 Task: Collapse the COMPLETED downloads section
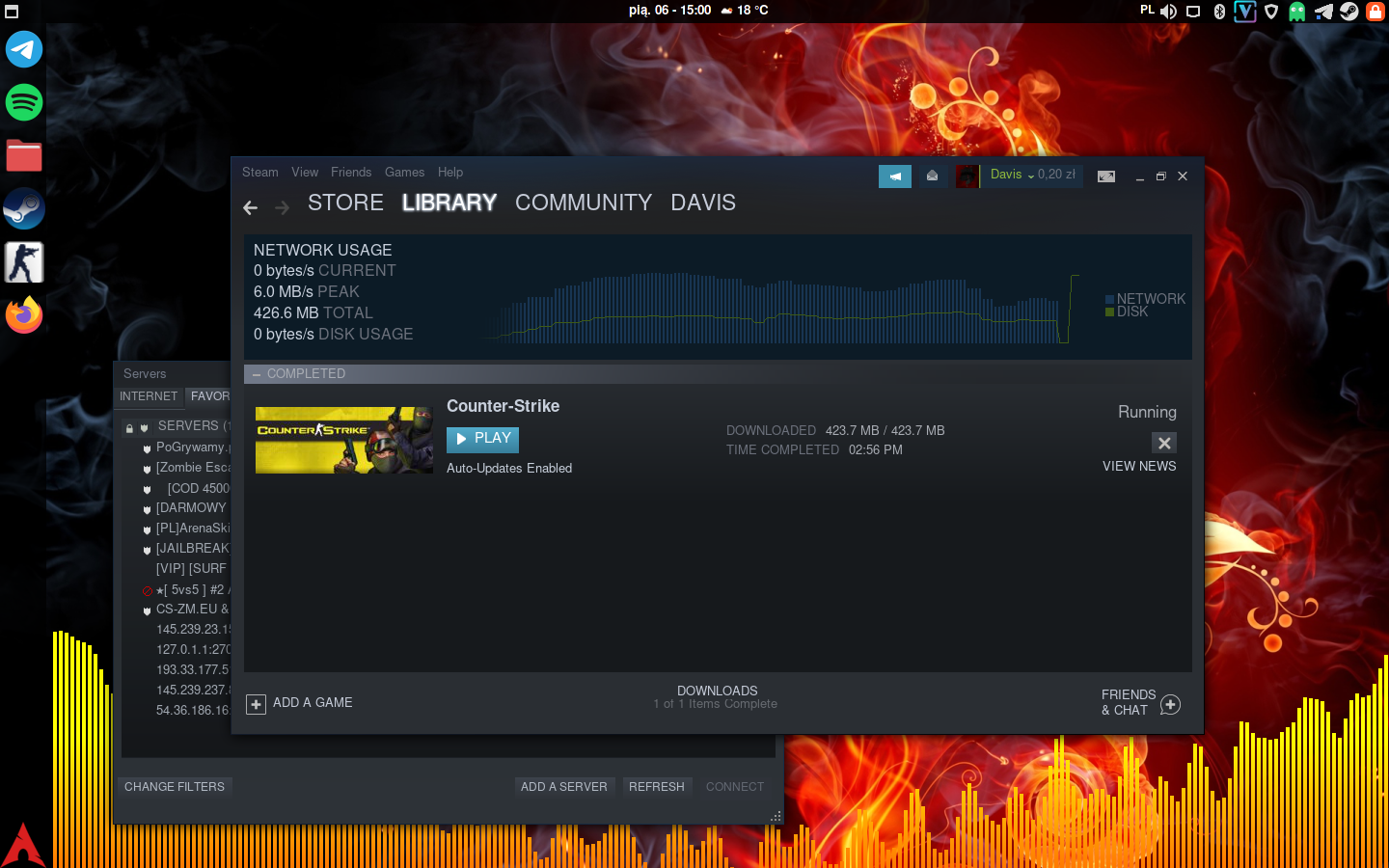tap(257, 374)
